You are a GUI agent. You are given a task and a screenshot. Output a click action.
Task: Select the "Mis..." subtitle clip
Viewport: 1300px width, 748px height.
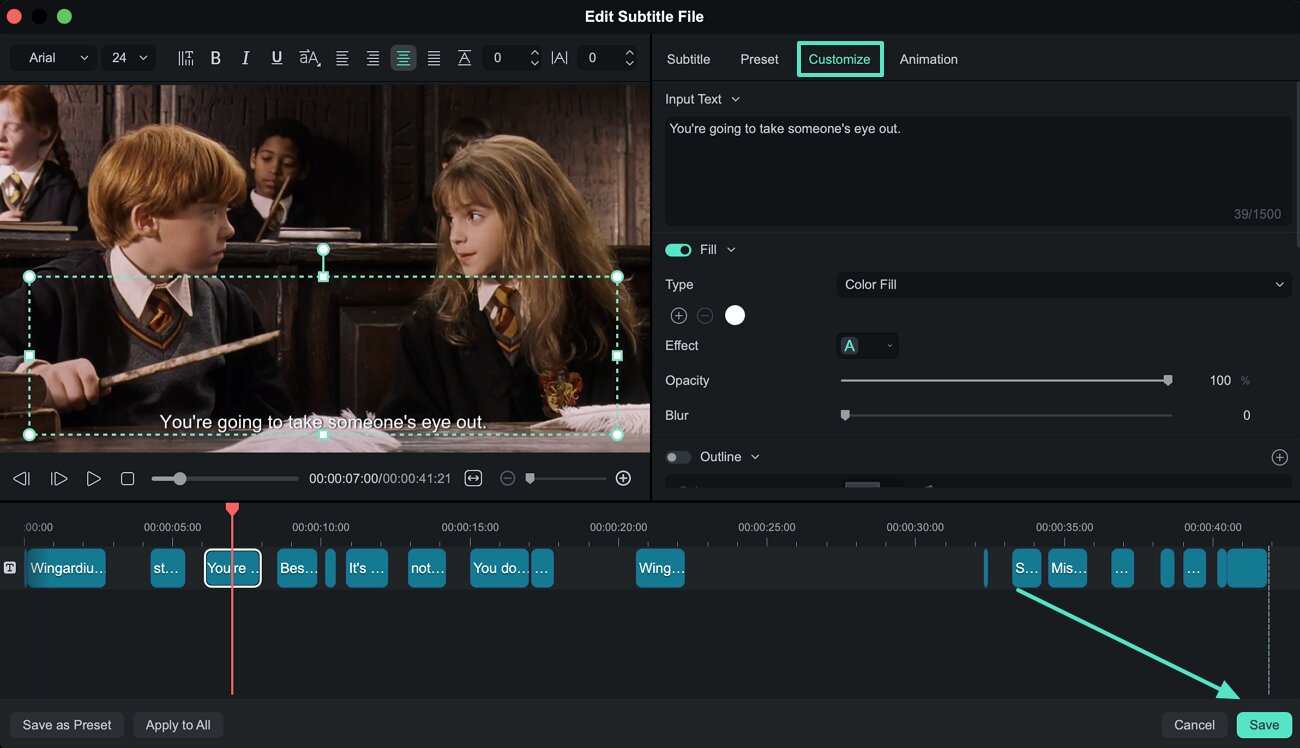[1067, 568]
